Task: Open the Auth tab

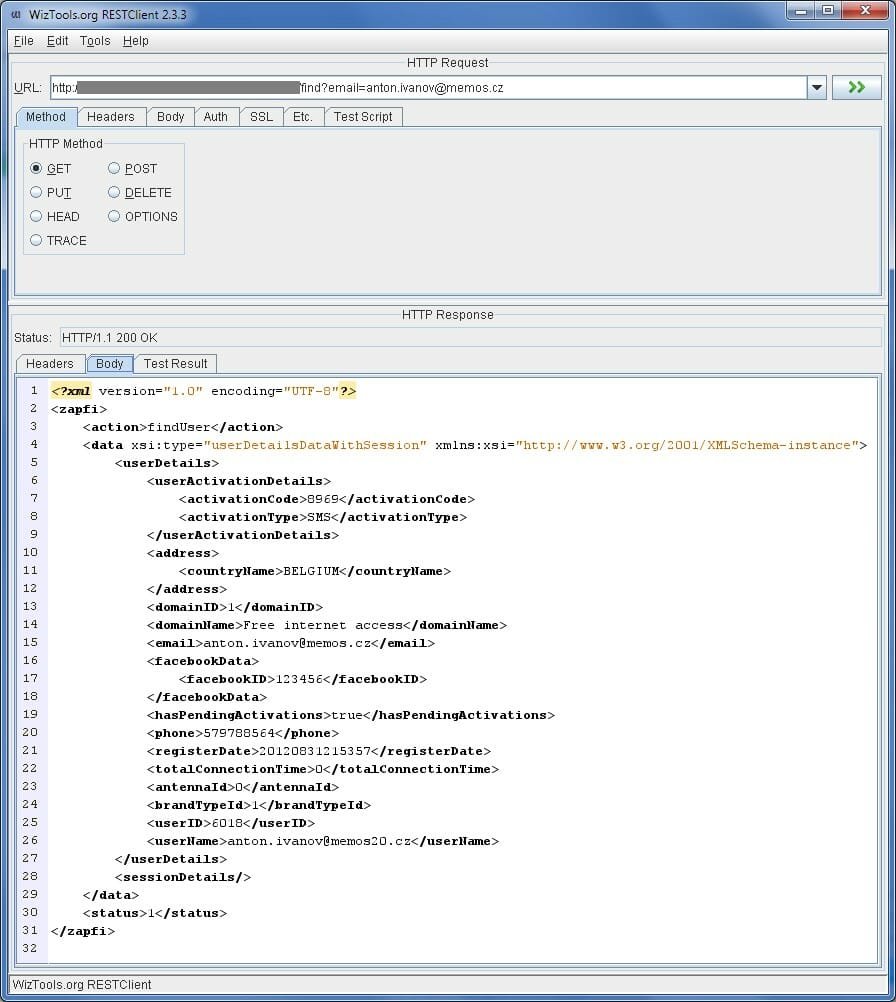Action: click(216, 116)
